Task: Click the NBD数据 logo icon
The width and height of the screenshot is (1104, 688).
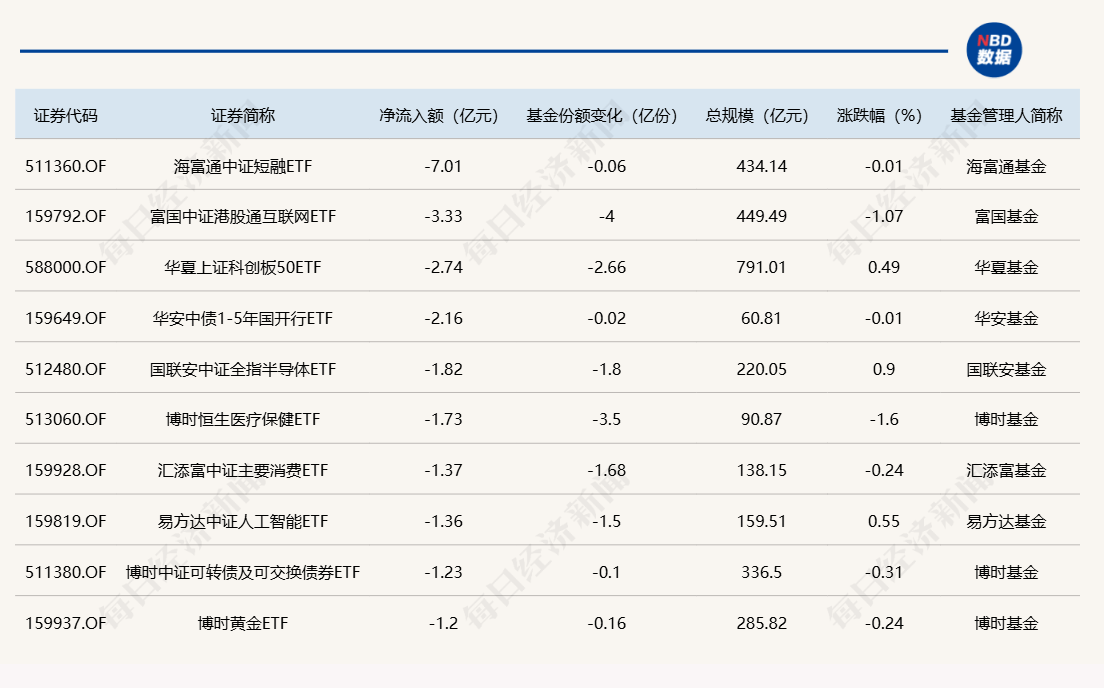Action: click(993, 50)
